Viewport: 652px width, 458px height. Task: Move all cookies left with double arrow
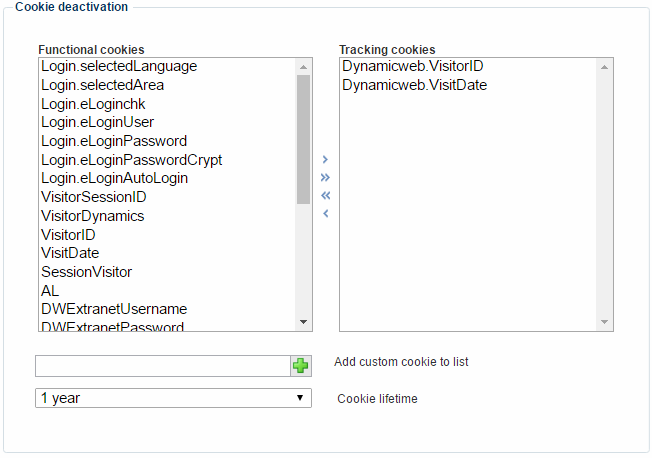[325, 196]
